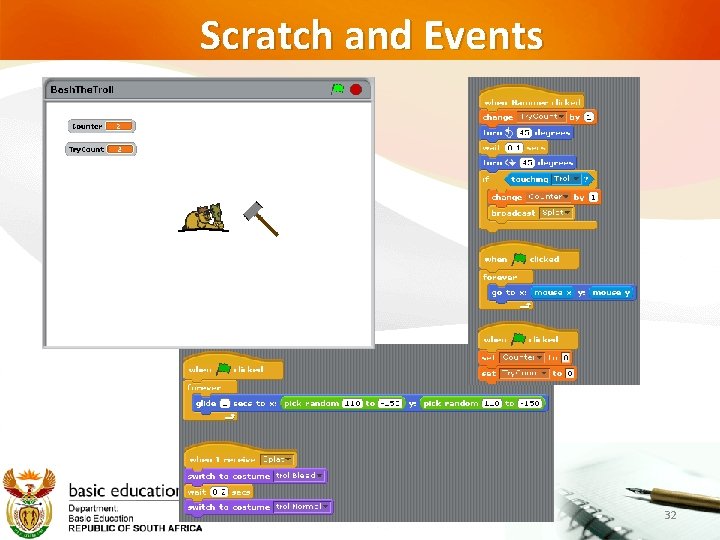Open trol Normal costume dropdown
Screen dimensions: 720x540
click(302, 506)
